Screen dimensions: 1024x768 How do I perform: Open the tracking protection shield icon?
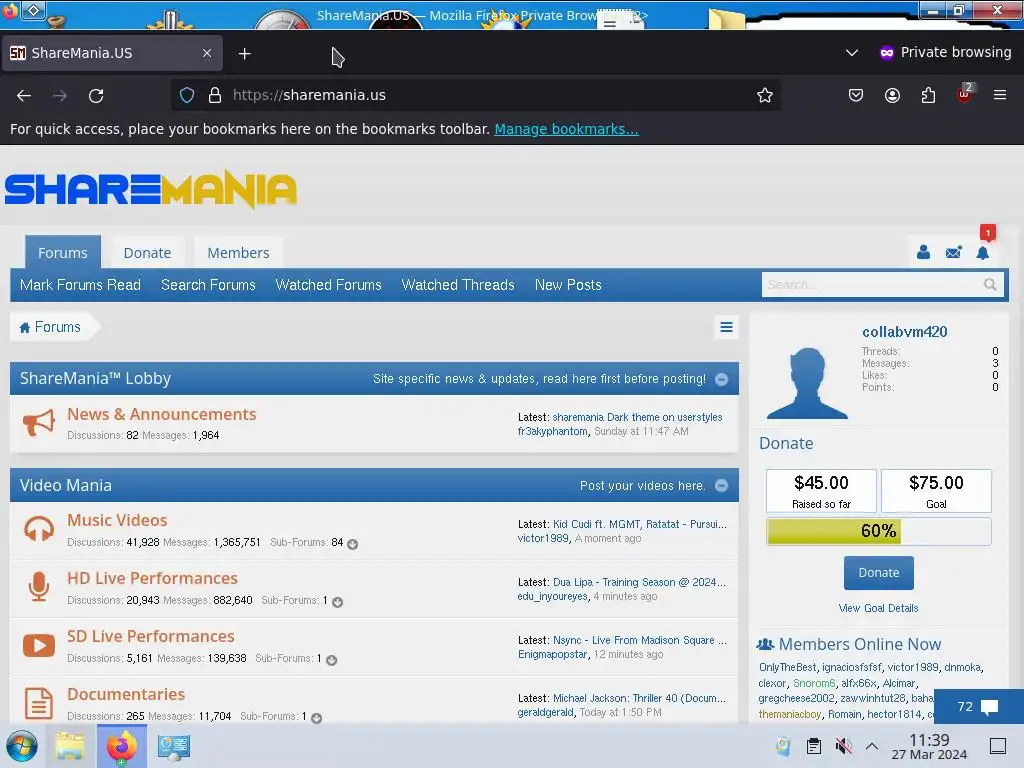[187, 95]
